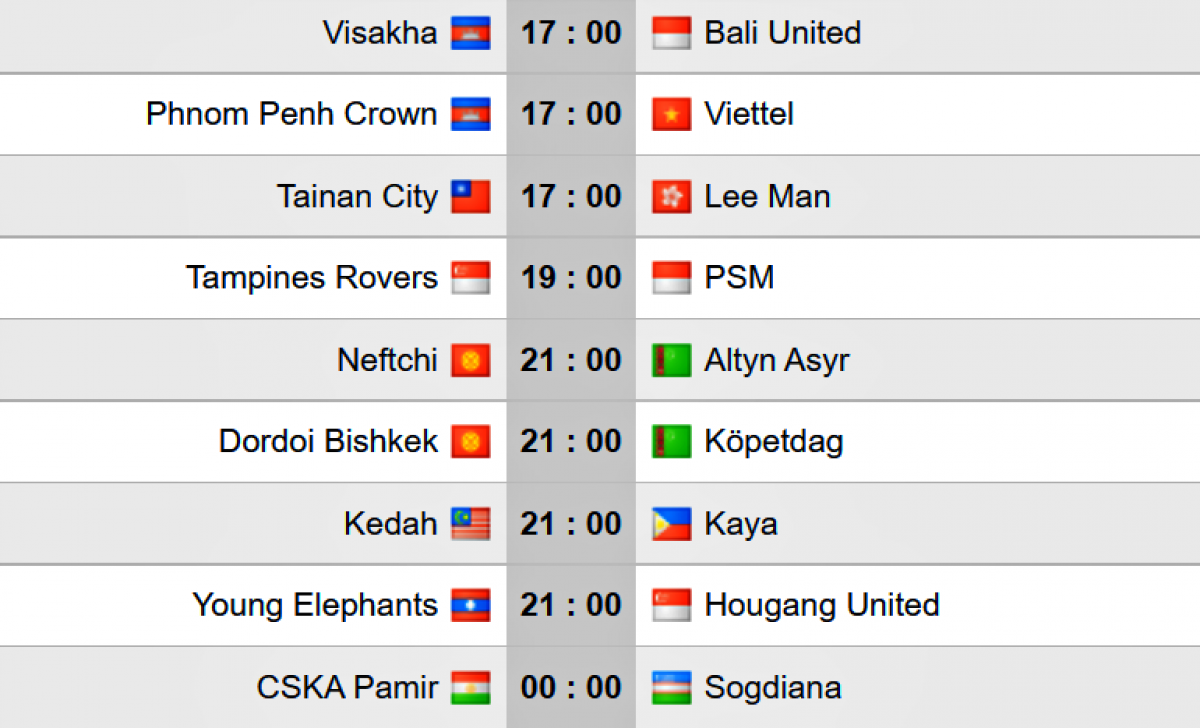This screenshot has height=728, width=1200.
Task: Click the Tajikistan flag next to CSKA Pamir
Action: (470, 688)
